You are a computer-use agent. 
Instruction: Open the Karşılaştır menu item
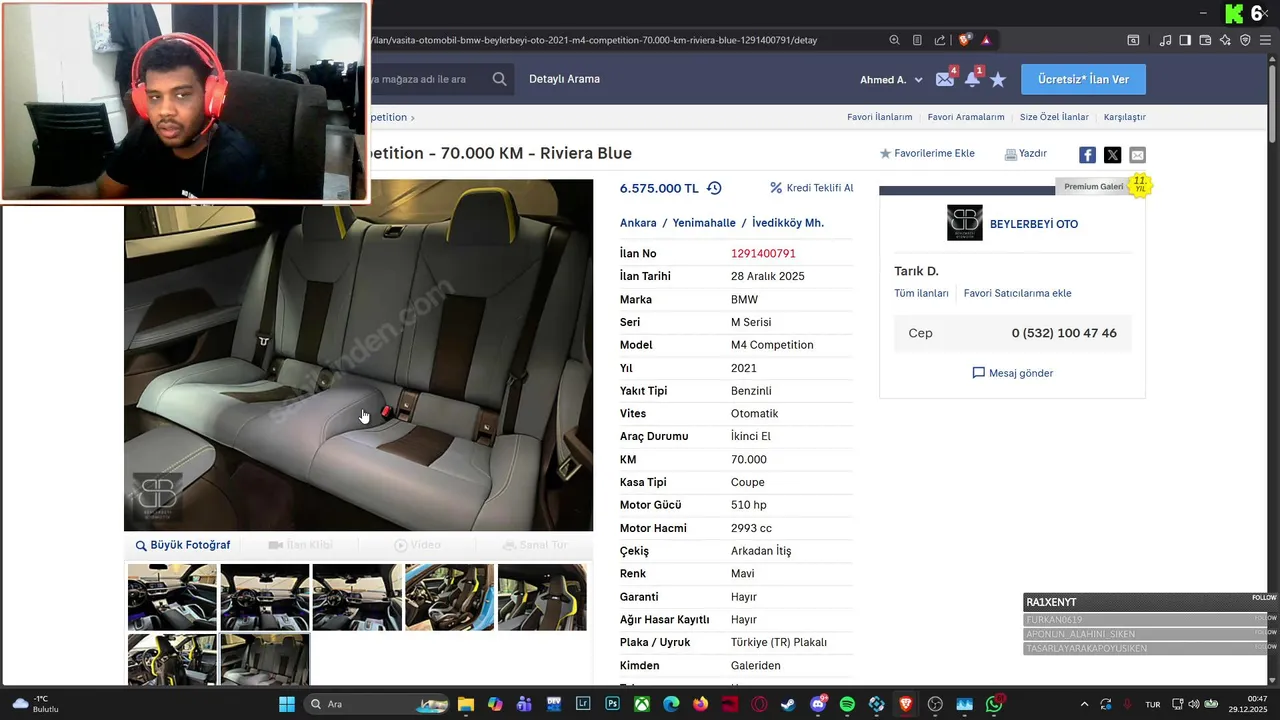click(1125, 117)
